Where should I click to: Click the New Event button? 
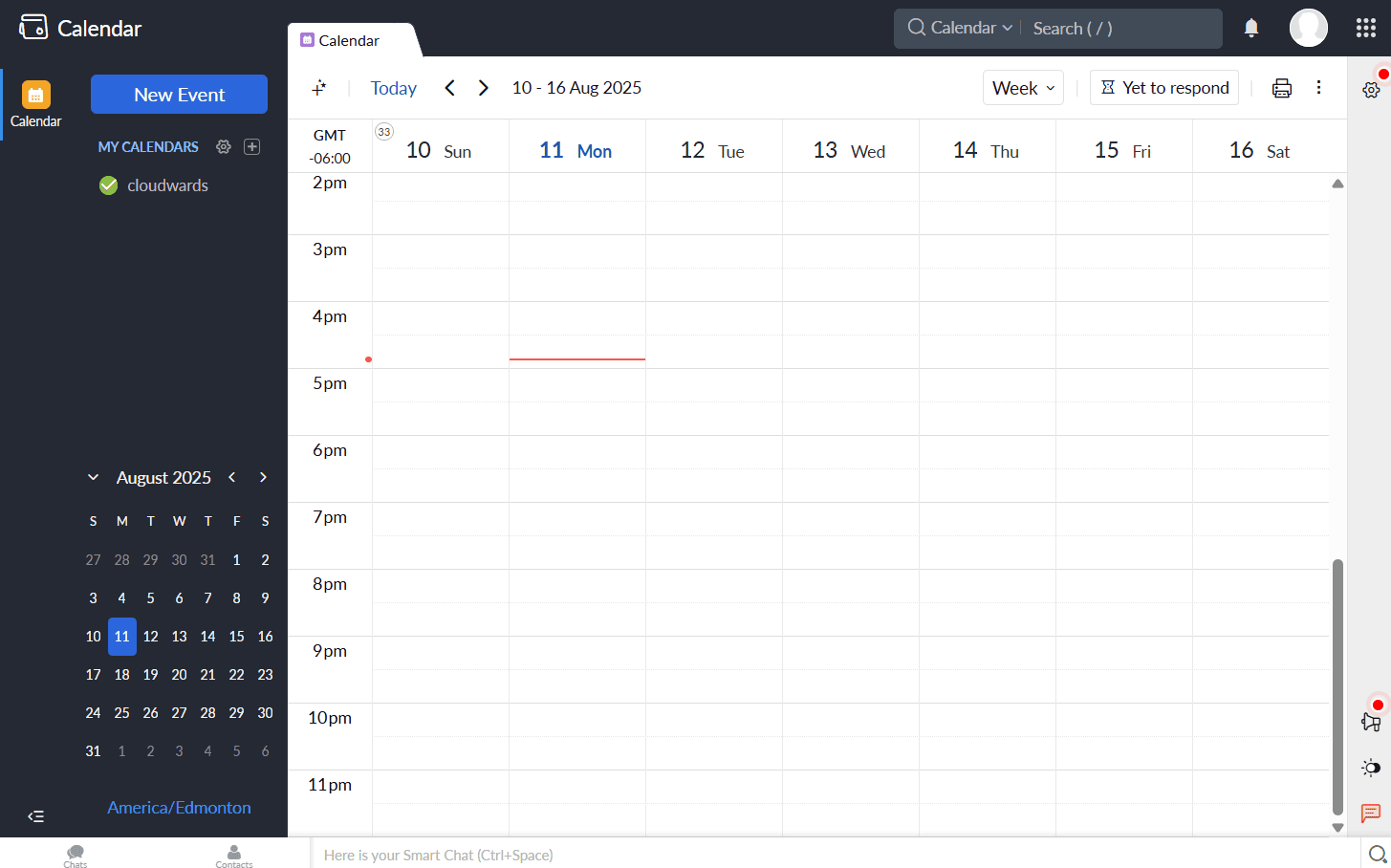pyautogui.click(x=179, y=95)
